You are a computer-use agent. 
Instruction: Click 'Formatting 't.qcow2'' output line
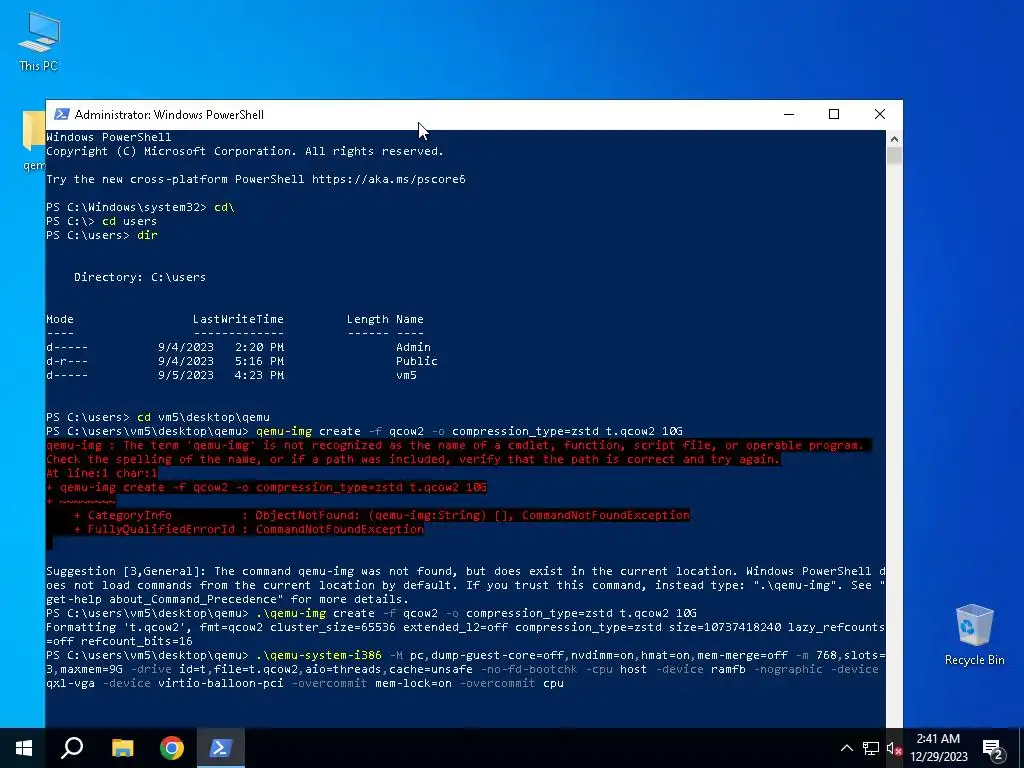pyautogui.click(x=465, y=634)
